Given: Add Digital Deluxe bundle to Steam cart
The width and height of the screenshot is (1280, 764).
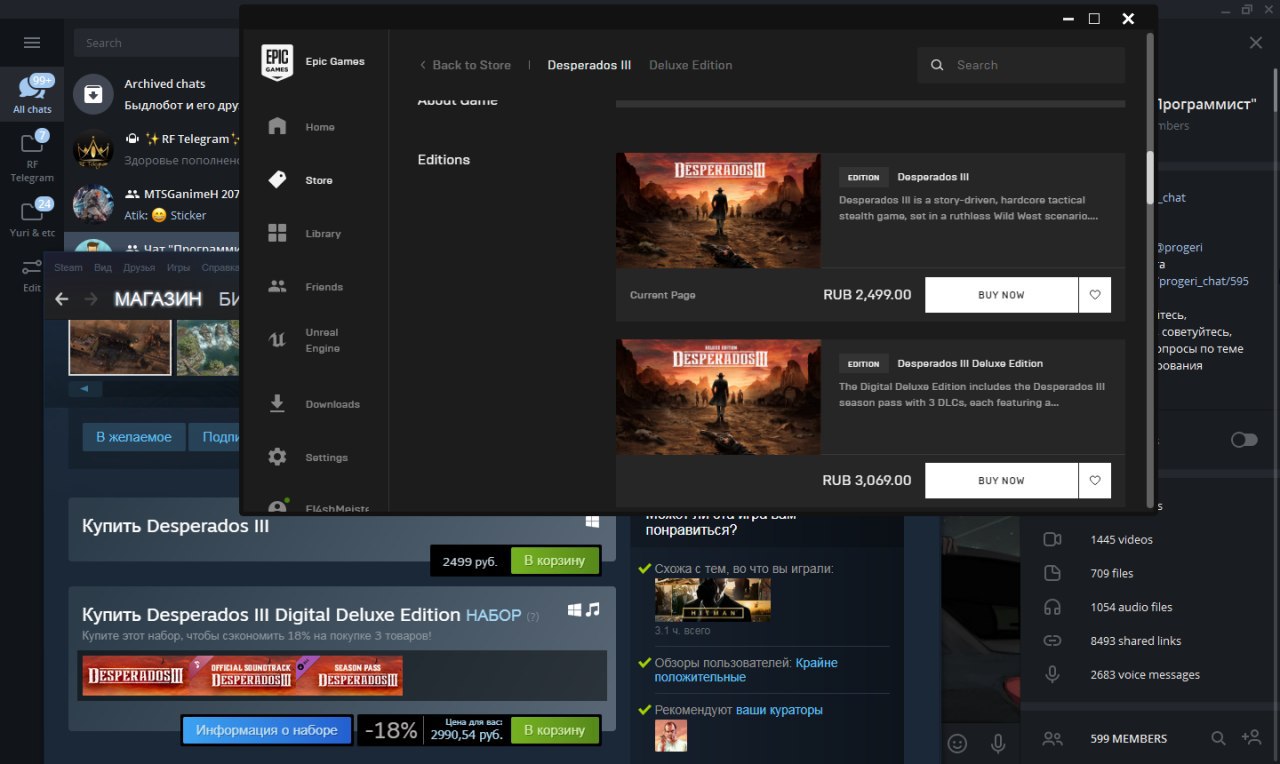Looking at the screenshot, I should tap(554, 730).
